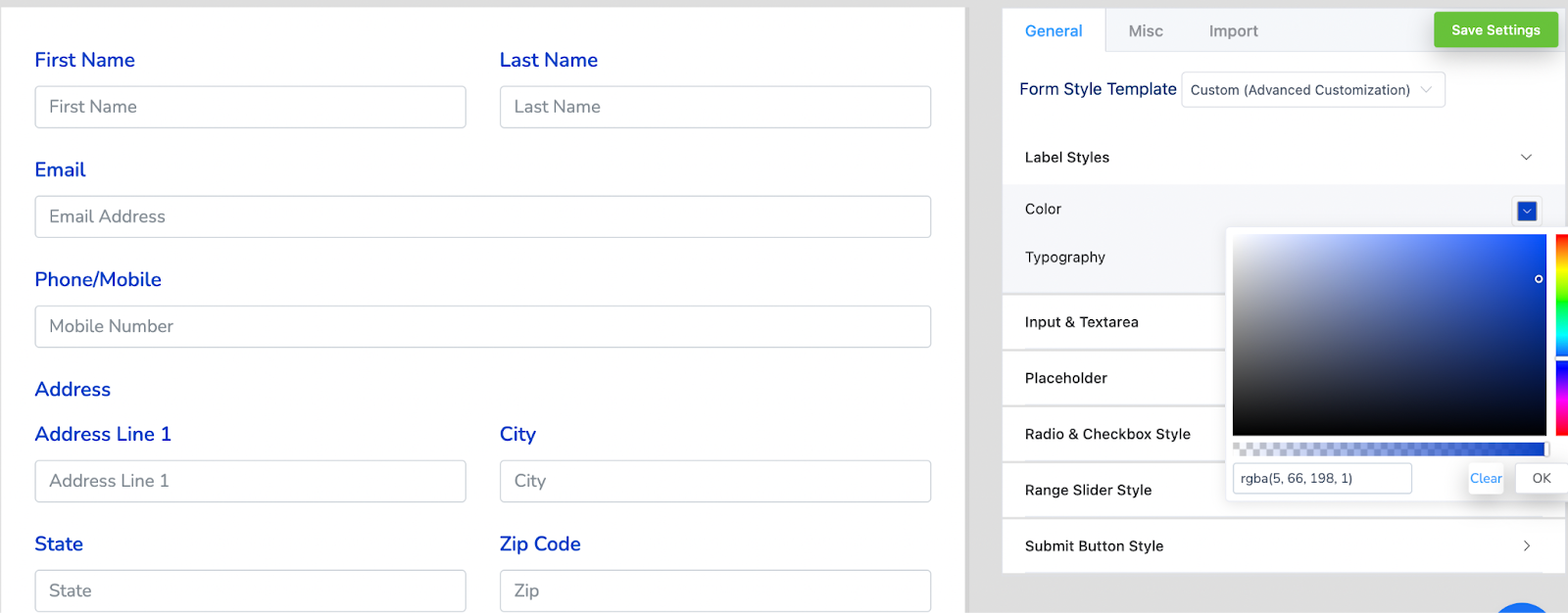The width and height of the screenshot is (1568, 613).
Task: Switch to the Misc tab
Action: point(1145,31)
